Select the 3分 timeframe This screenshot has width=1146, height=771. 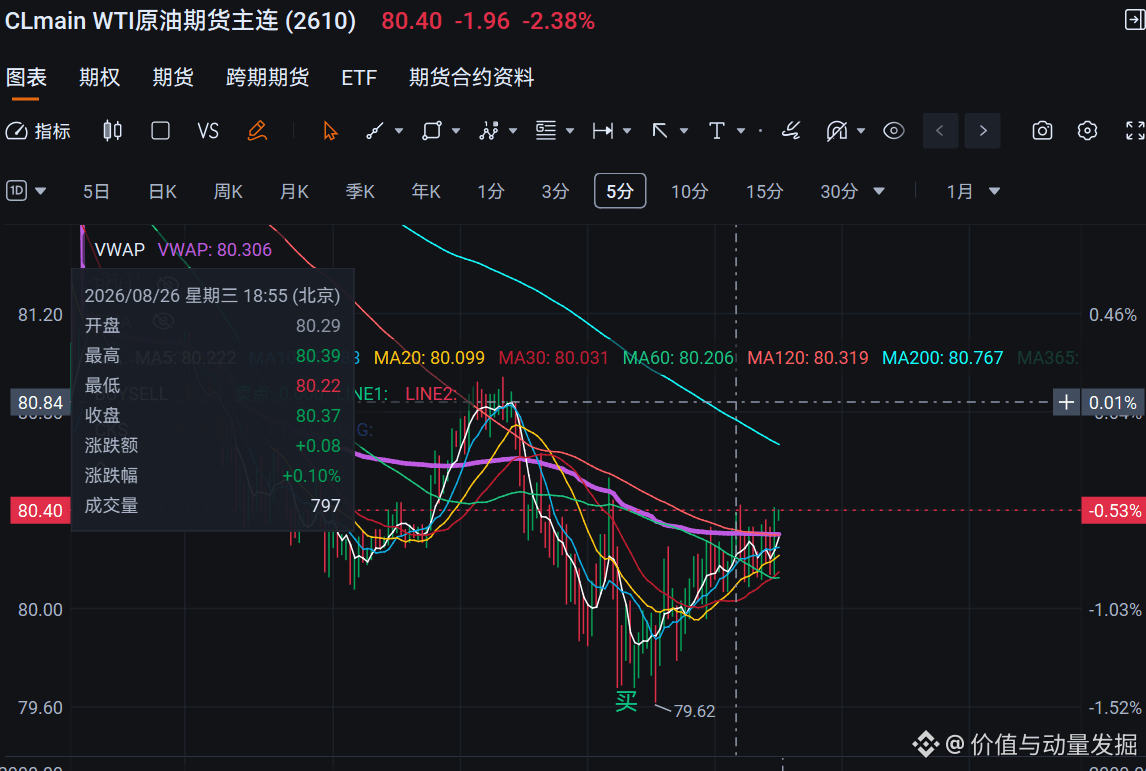click(x=555, y=191)
